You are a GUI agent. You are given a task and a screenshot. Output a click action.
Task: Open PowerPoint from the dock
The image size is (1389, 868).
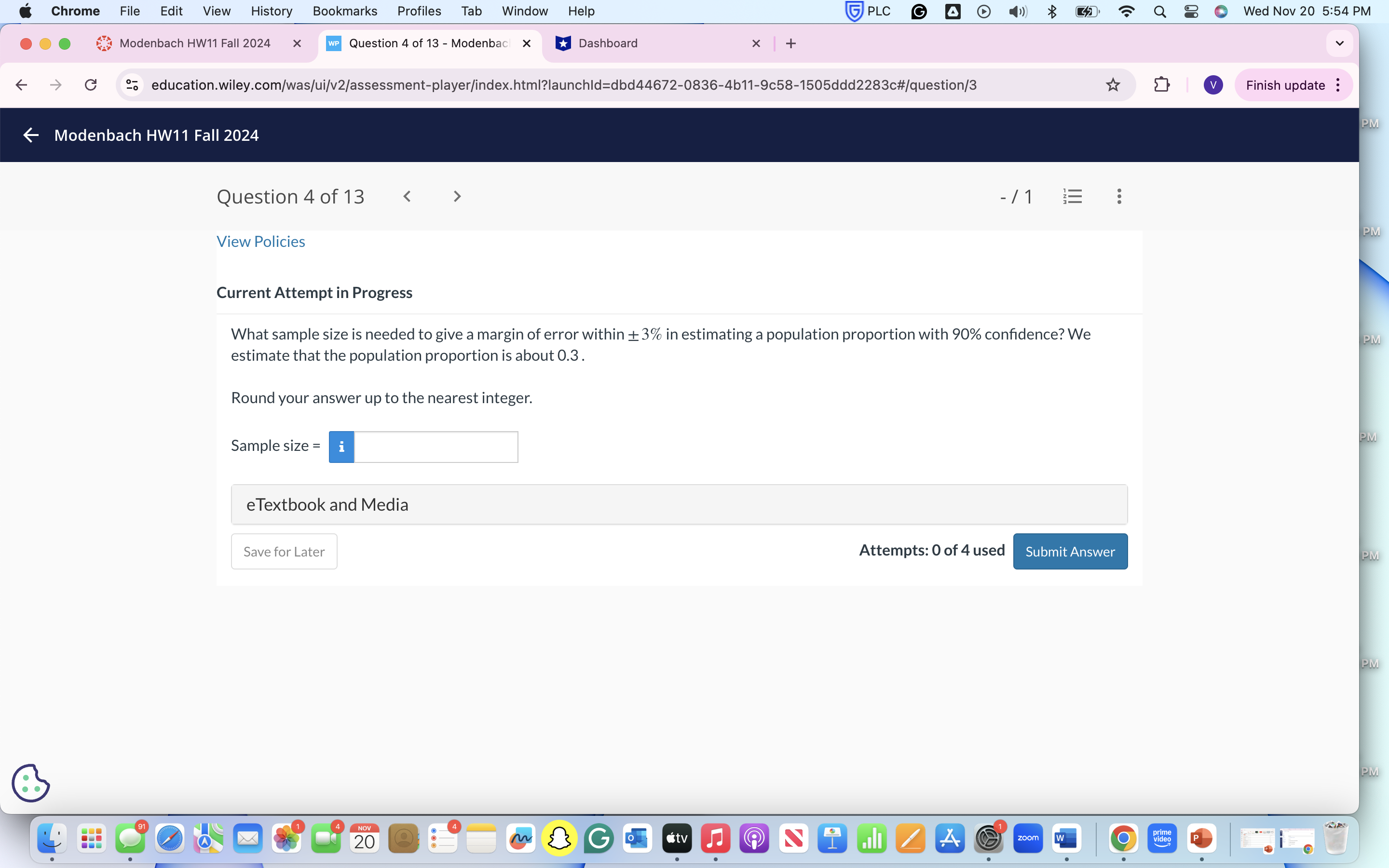point(1202,838)
